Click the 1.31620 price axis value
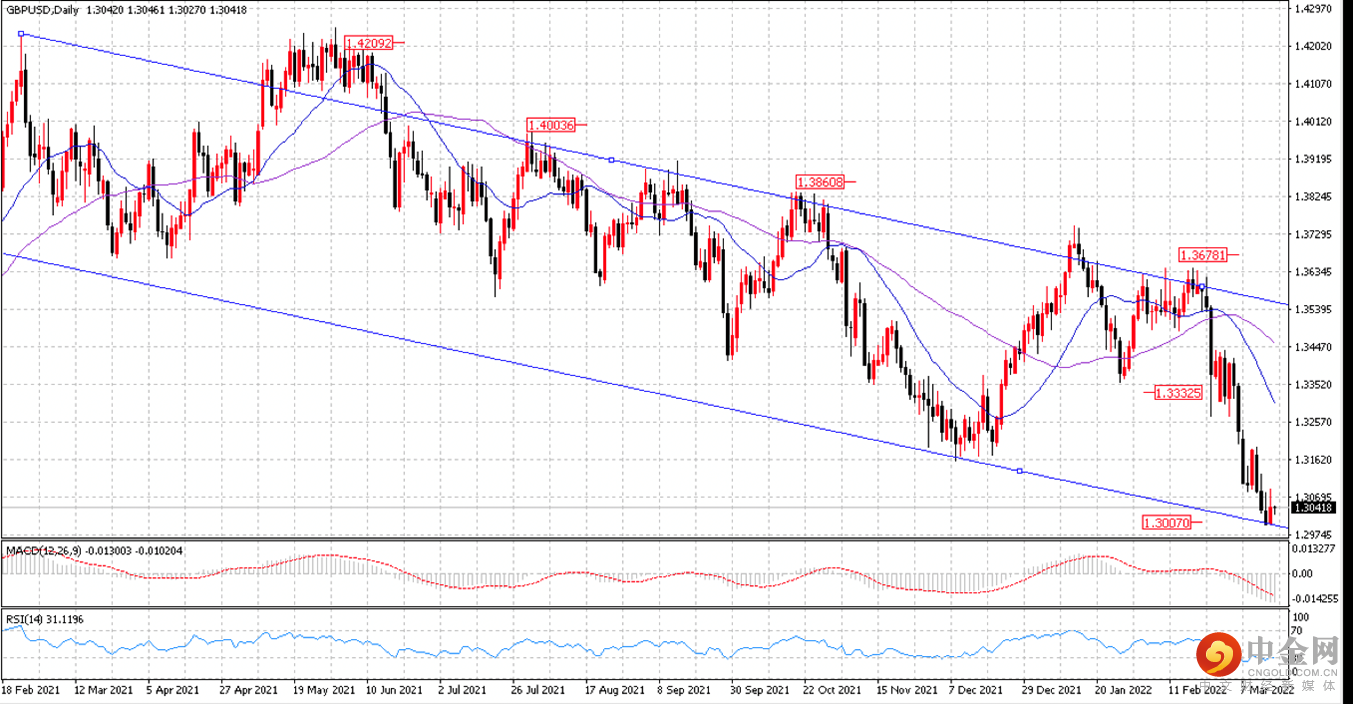1353x704 pixels. (x=1314, y=460)
